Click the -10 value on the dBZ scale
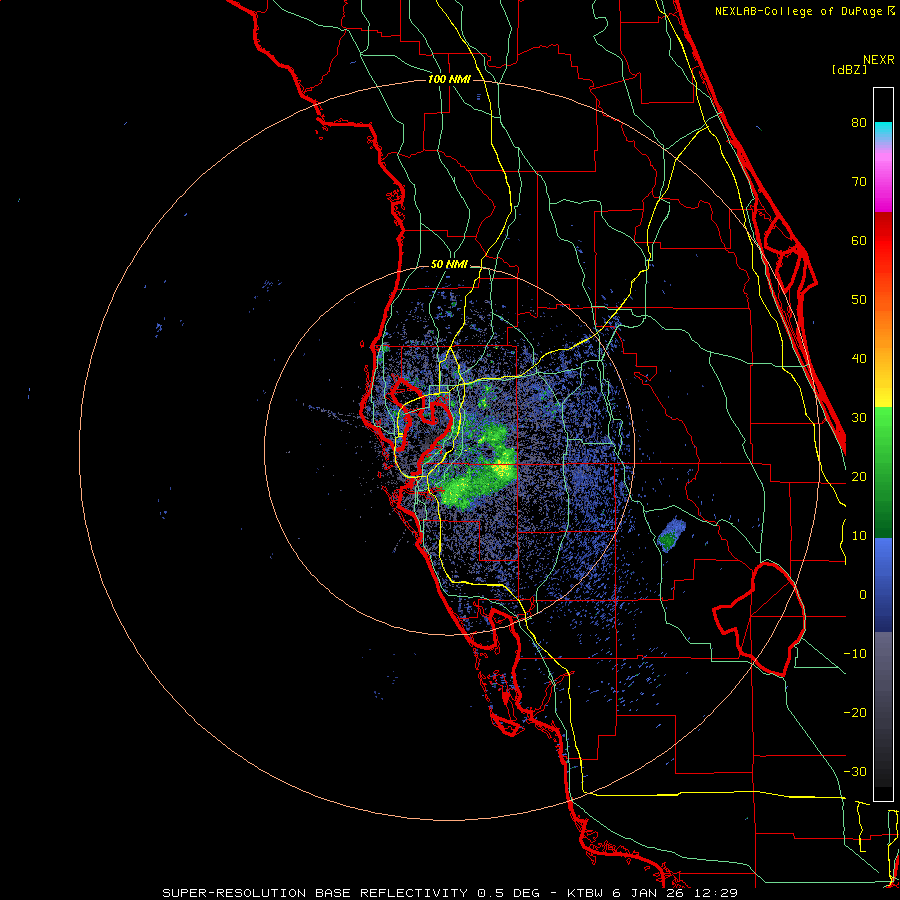 coord(855,654)
